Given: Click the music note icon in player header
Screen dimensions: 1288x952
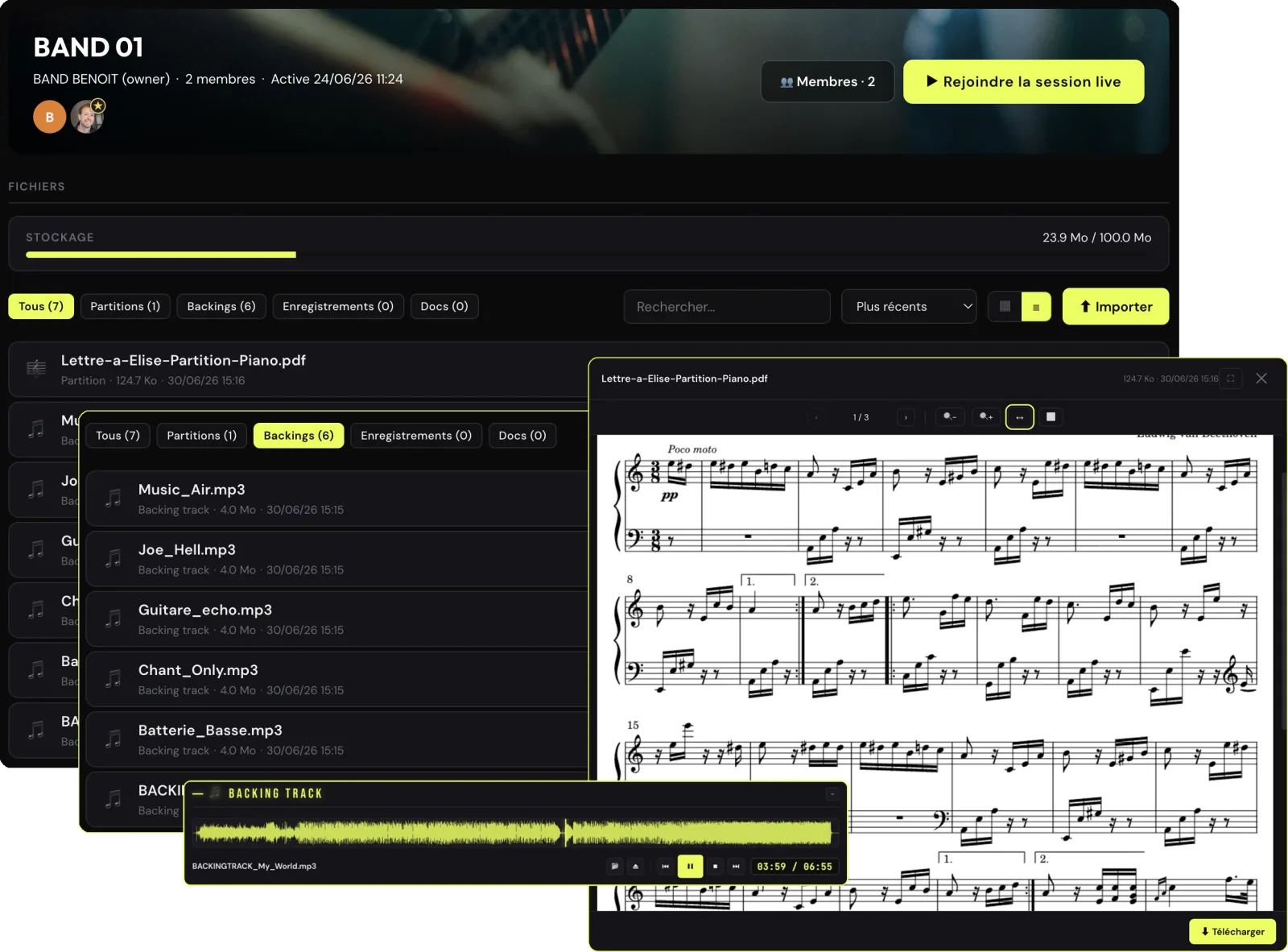Looking at the screenshot, I should (215, 793).
